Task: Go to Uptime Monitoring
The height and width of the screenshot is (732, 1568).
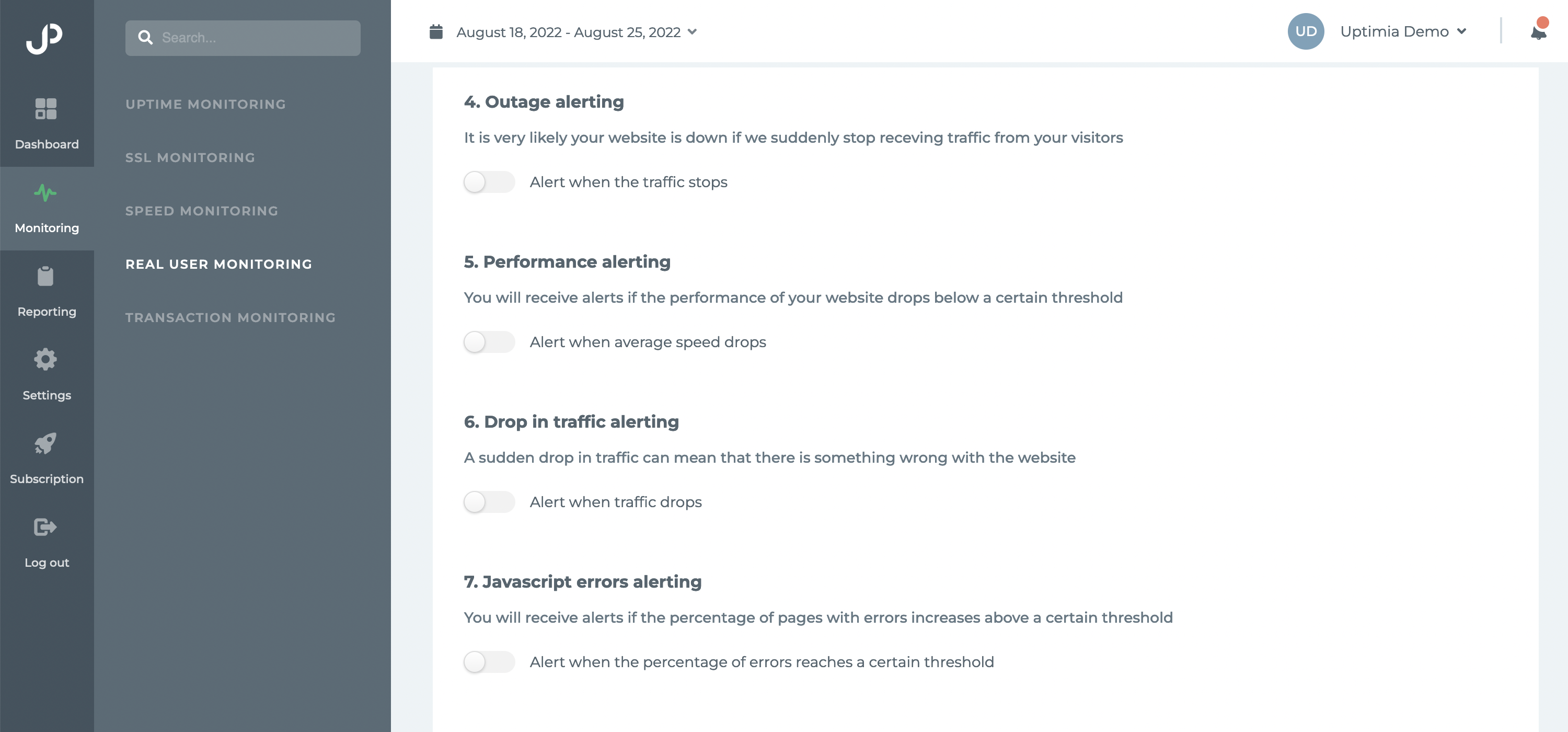Action: [206, 104]
